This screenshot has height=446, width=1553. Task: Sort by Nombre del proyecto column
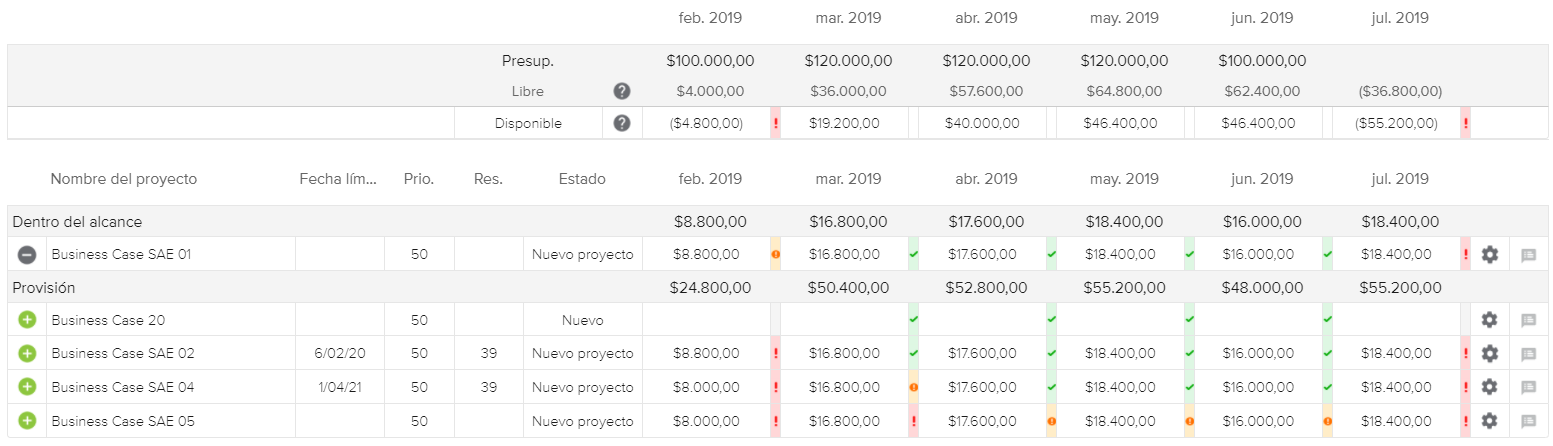click(124, 179)
